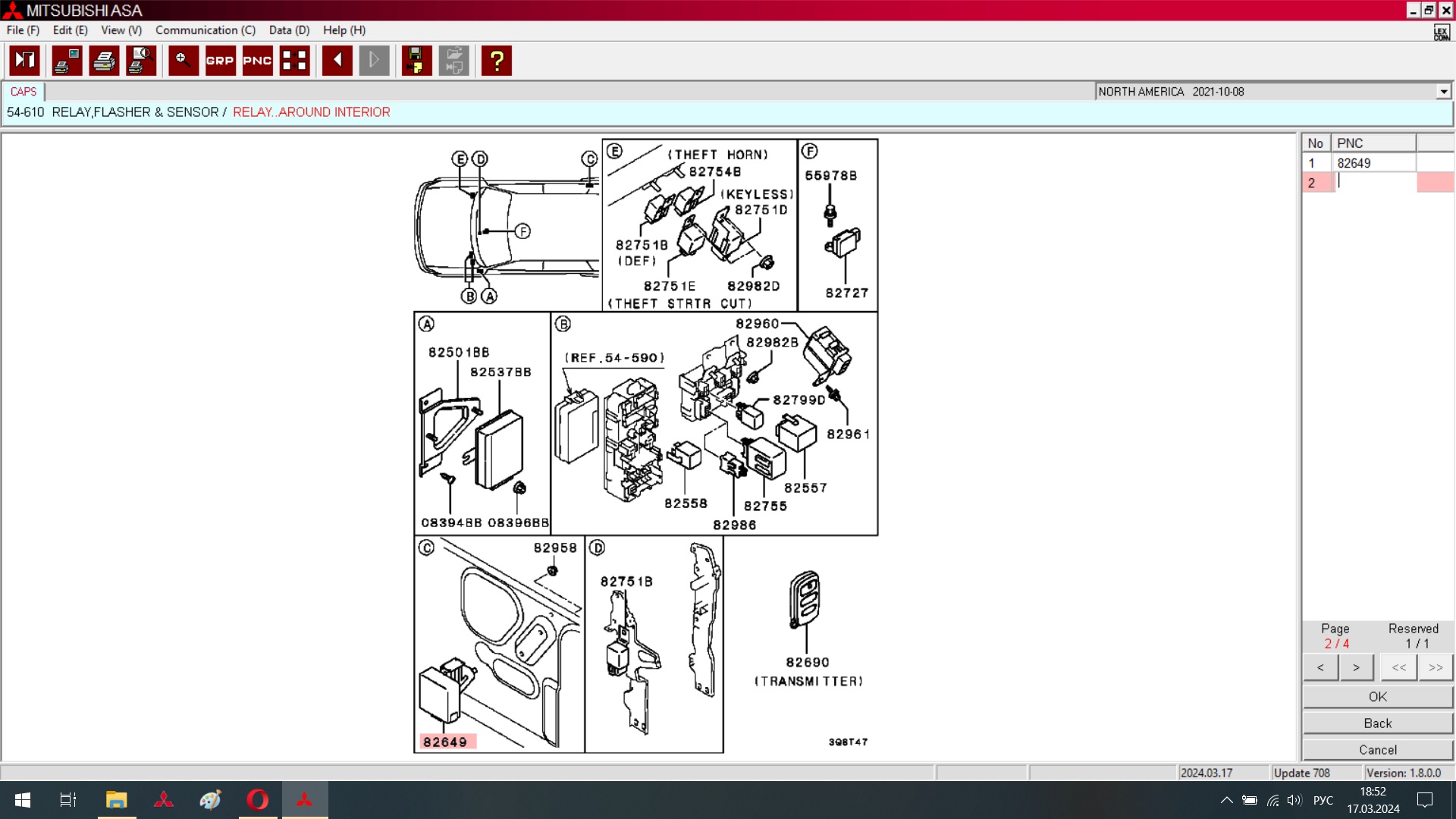
Task: Click the GRP group toolbar button
Action: (x=220, y=61)
